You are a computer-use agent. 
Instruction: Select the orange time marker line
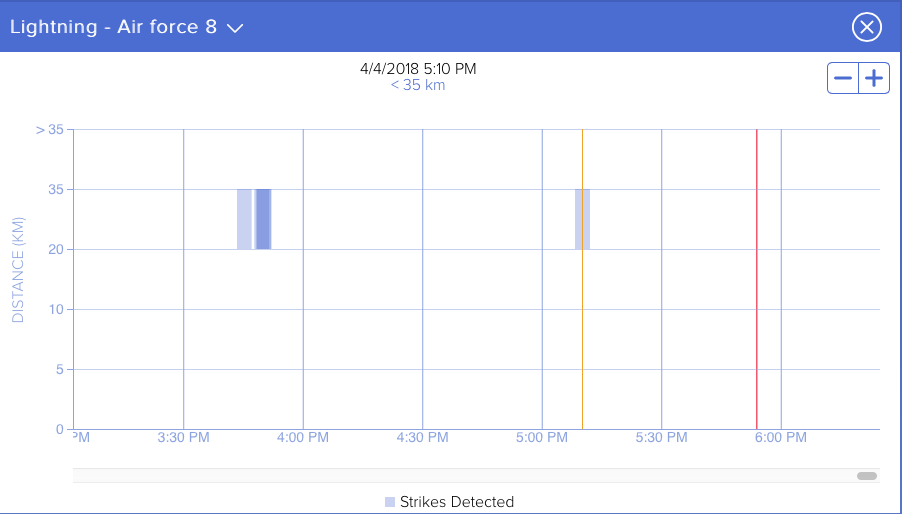click(x=582, y=300)
